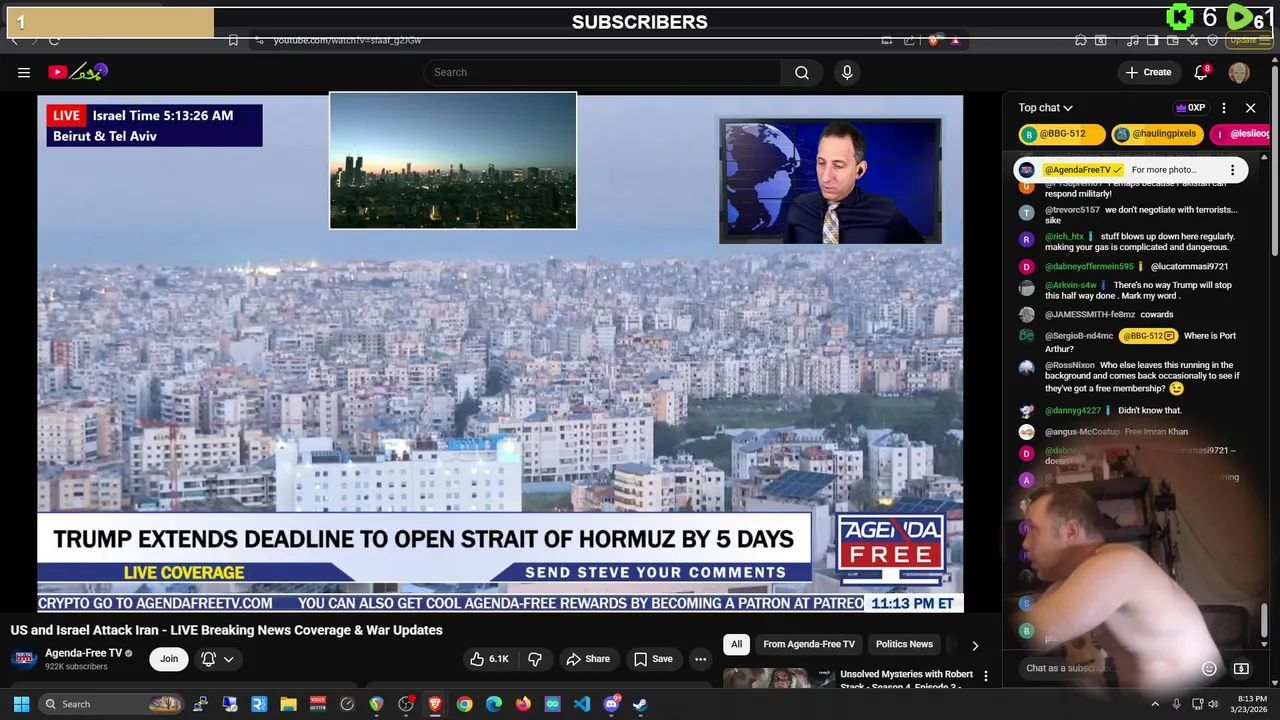Click into the YouTube search field
The width and height of the screenshot is (1280, 720).
[x=602, y=72]
